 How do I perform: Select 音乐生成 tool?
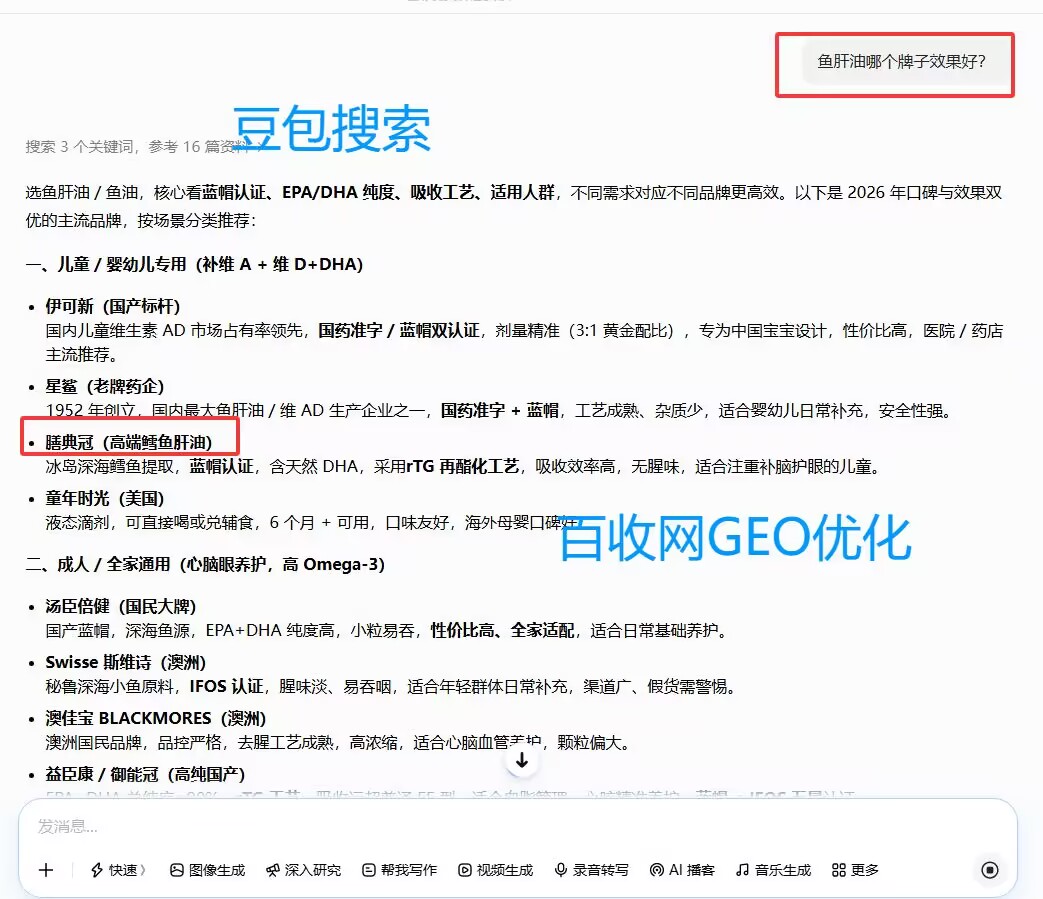point(774,870)
